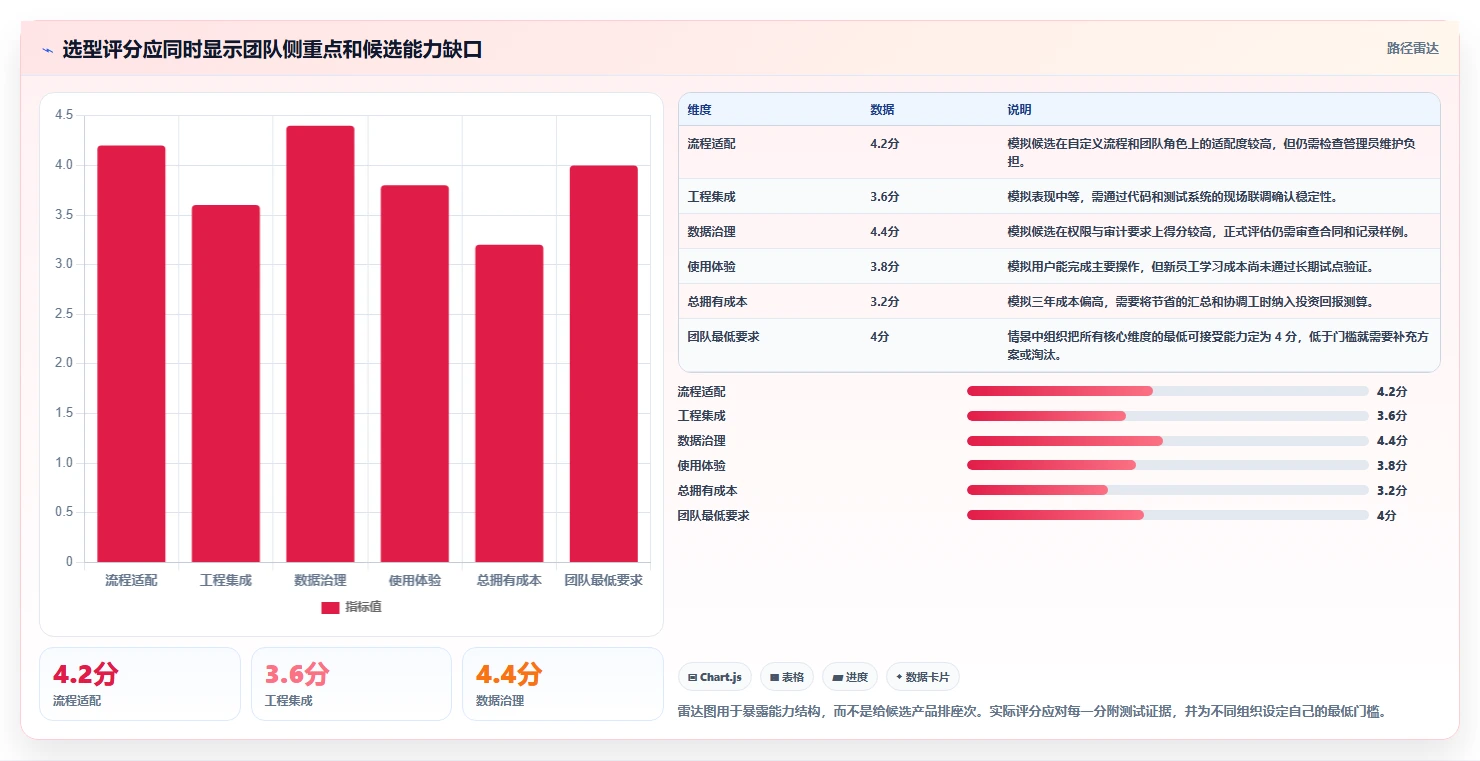Viewport: 1480px width, 761px height.
Task: Select the 流程适配 bar in the chart
Action: pos(131,354)
